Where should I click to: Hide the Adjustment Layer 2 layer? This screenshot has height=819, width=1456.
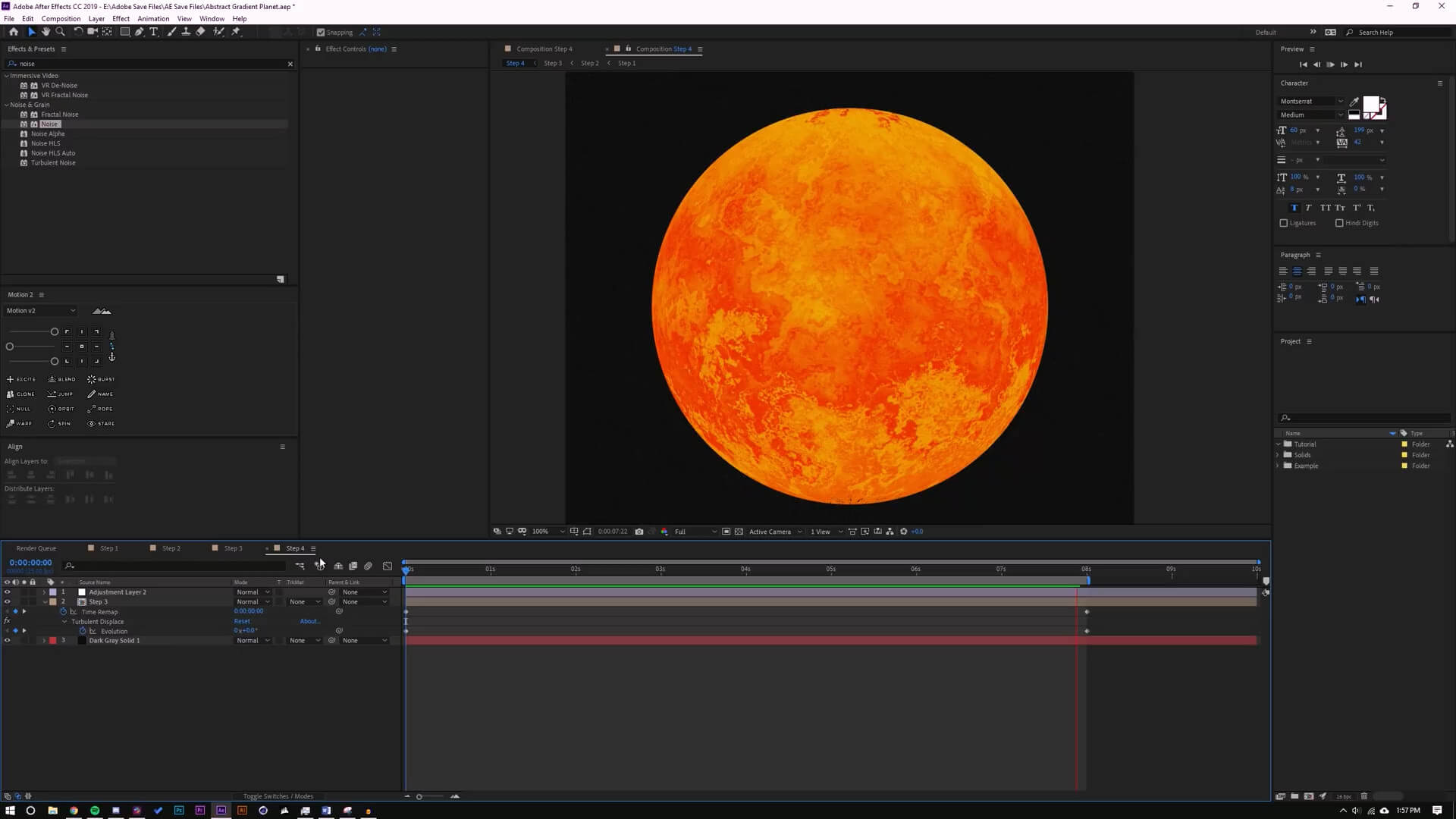click(8, 592)
